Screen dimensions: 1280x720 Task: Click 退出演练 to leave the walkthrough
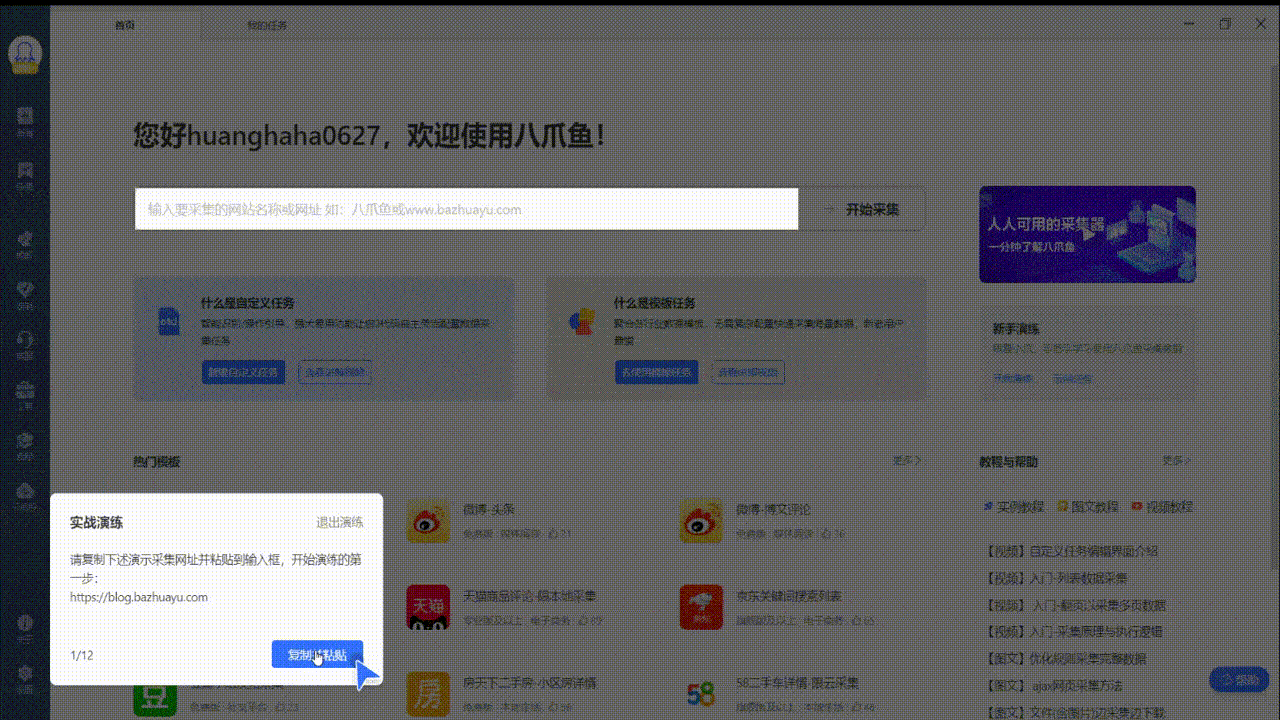click(340, 522)
